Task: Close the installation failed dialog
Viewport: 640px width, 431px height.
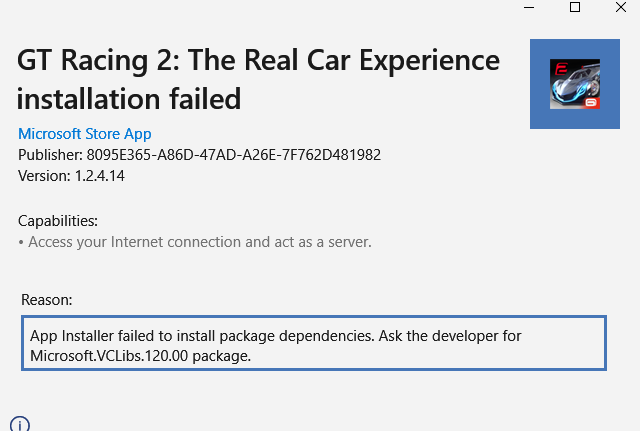Action: coord(621,7)
